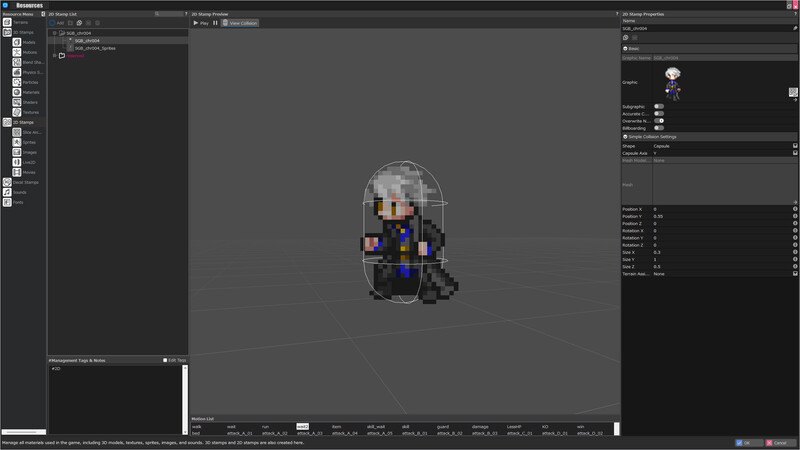
Task: Toggle the View Collision button
Action: (240, 23)
